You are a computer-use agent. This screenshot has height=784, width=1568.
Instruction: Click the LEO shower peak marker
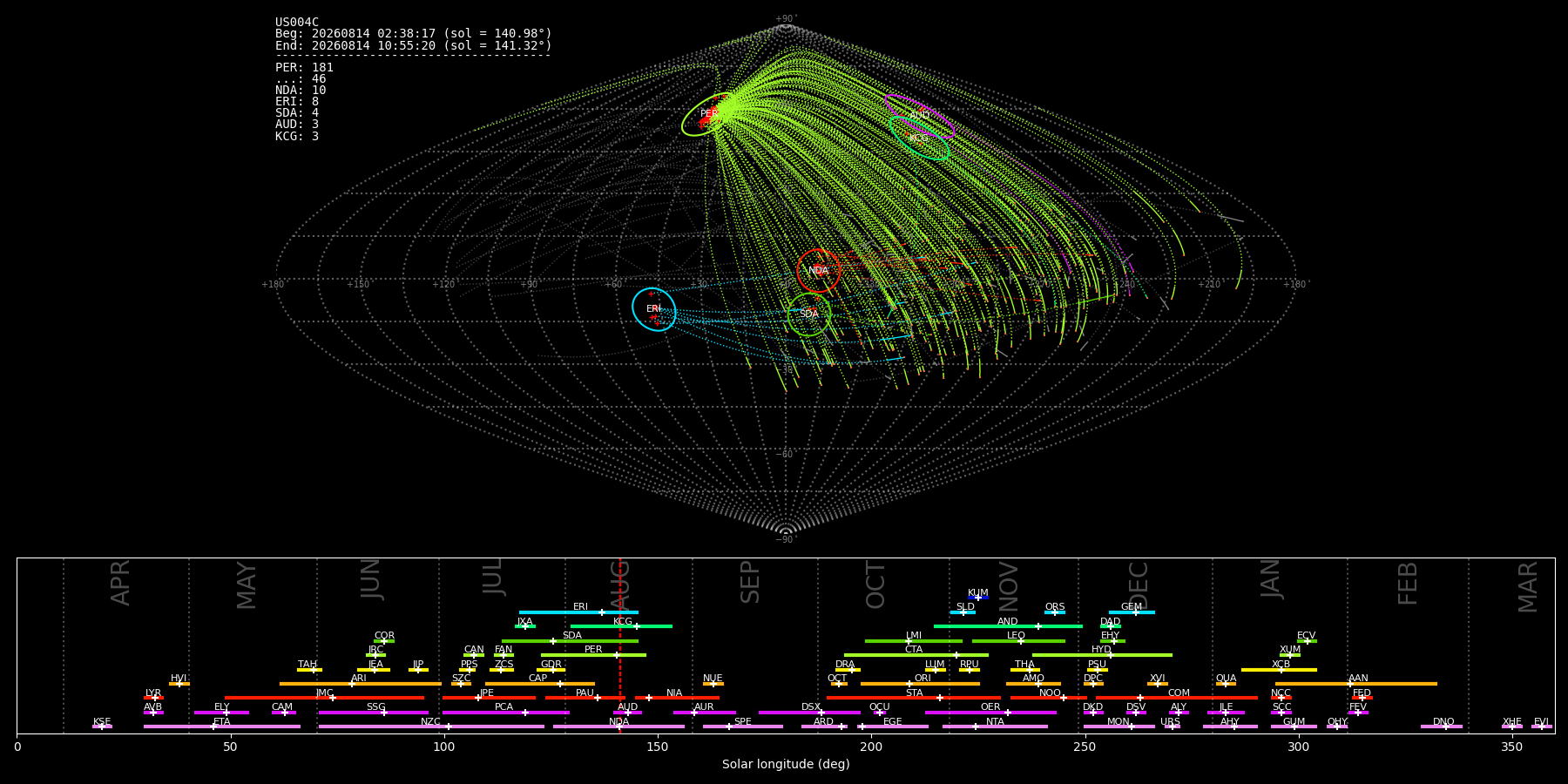[1021, 641]
